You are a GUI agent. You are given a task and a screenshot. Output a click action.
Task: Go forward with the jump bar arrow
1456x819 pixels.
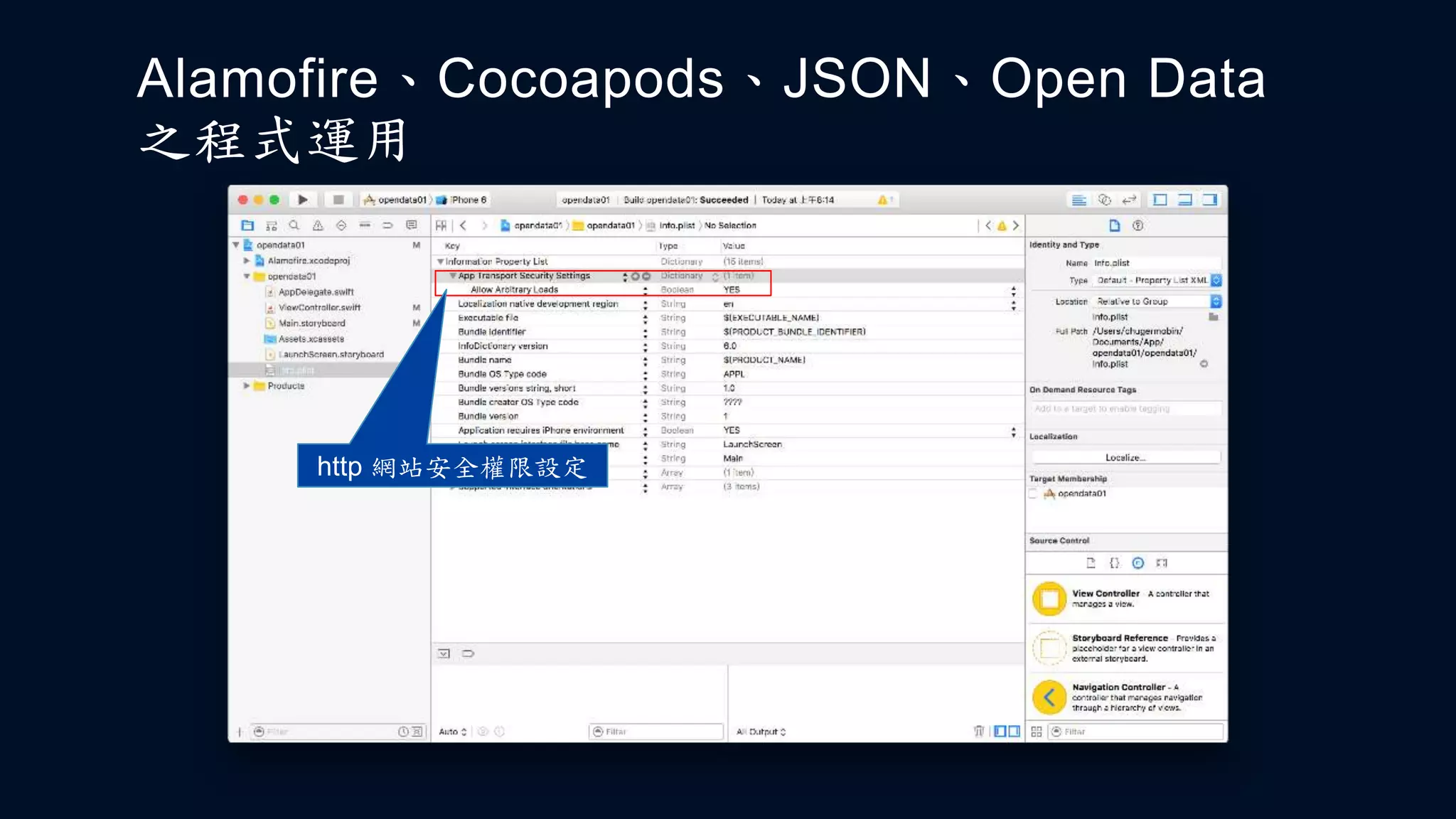click(485, 225)
